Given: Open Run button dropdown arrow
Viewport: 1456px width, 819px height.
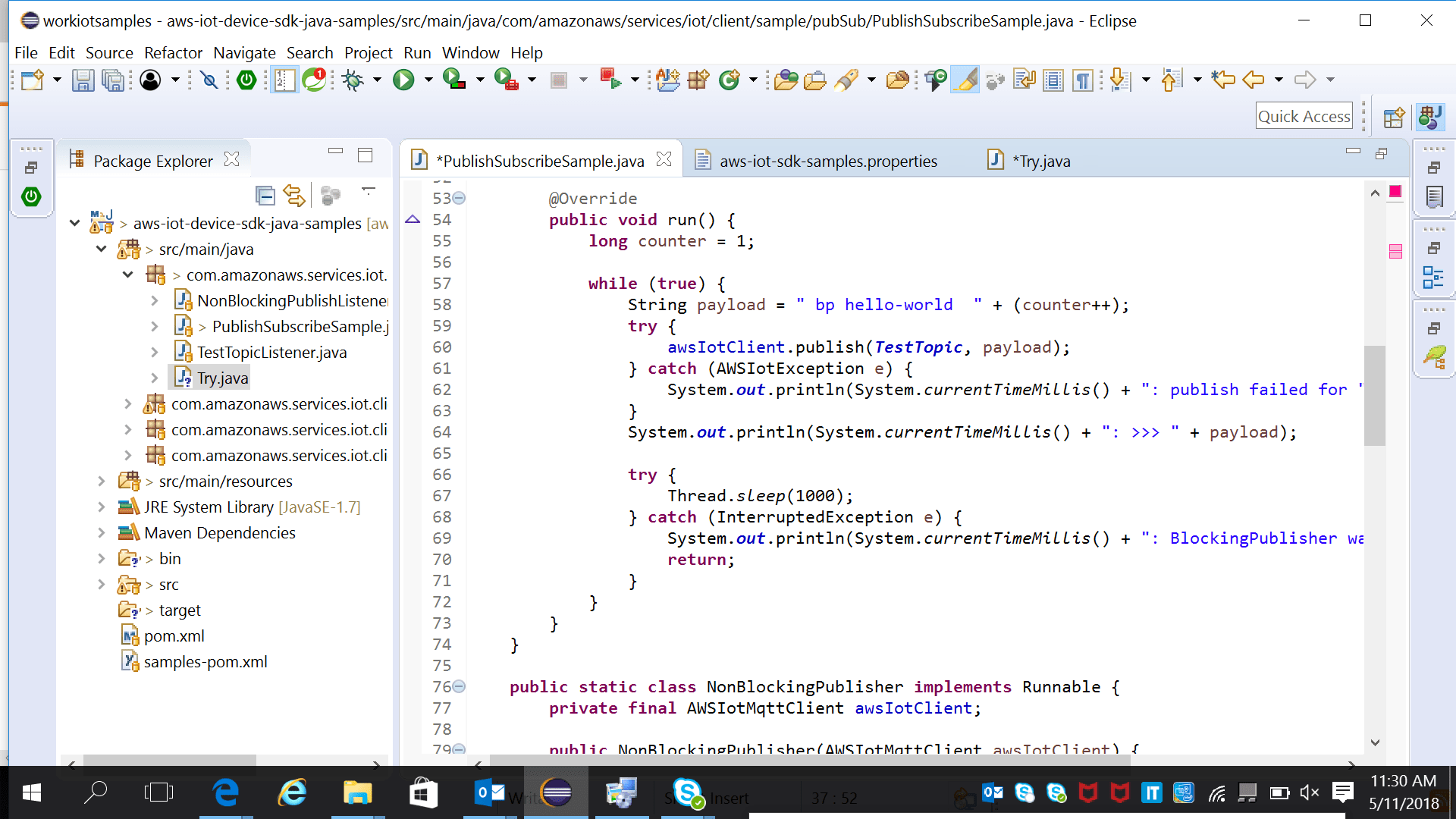Looking at the screenshot, I should [x=428, y=80].
